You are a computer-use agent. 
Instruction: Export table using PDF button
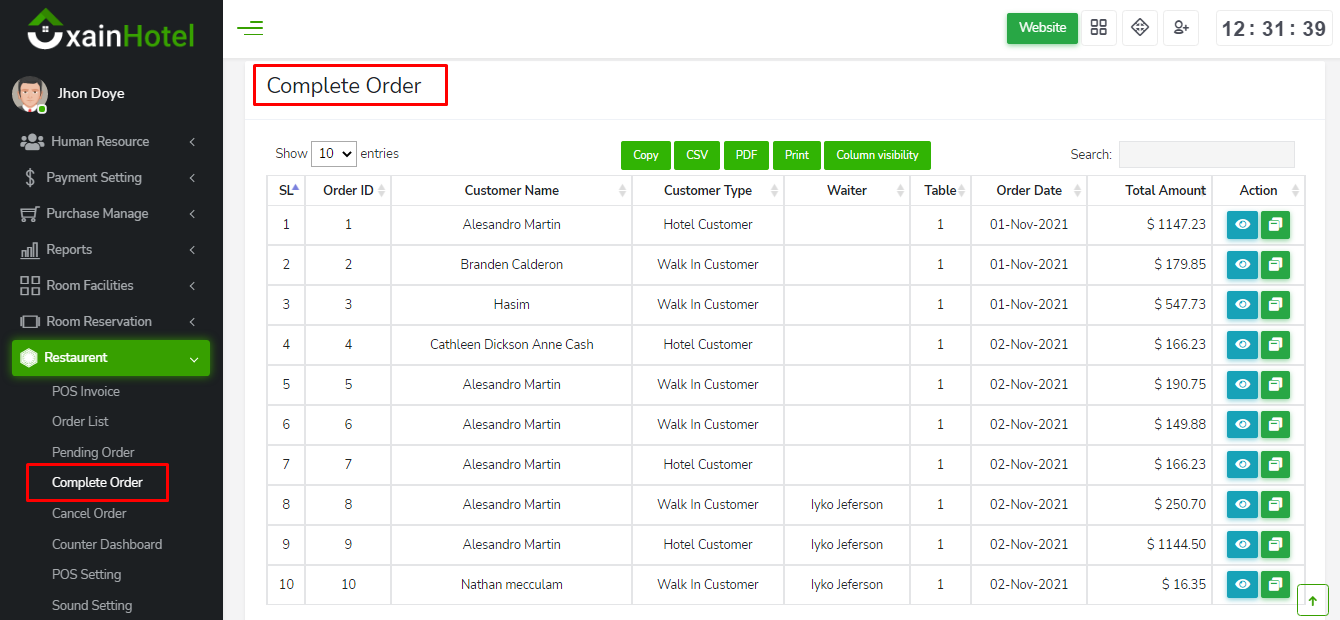746,155
